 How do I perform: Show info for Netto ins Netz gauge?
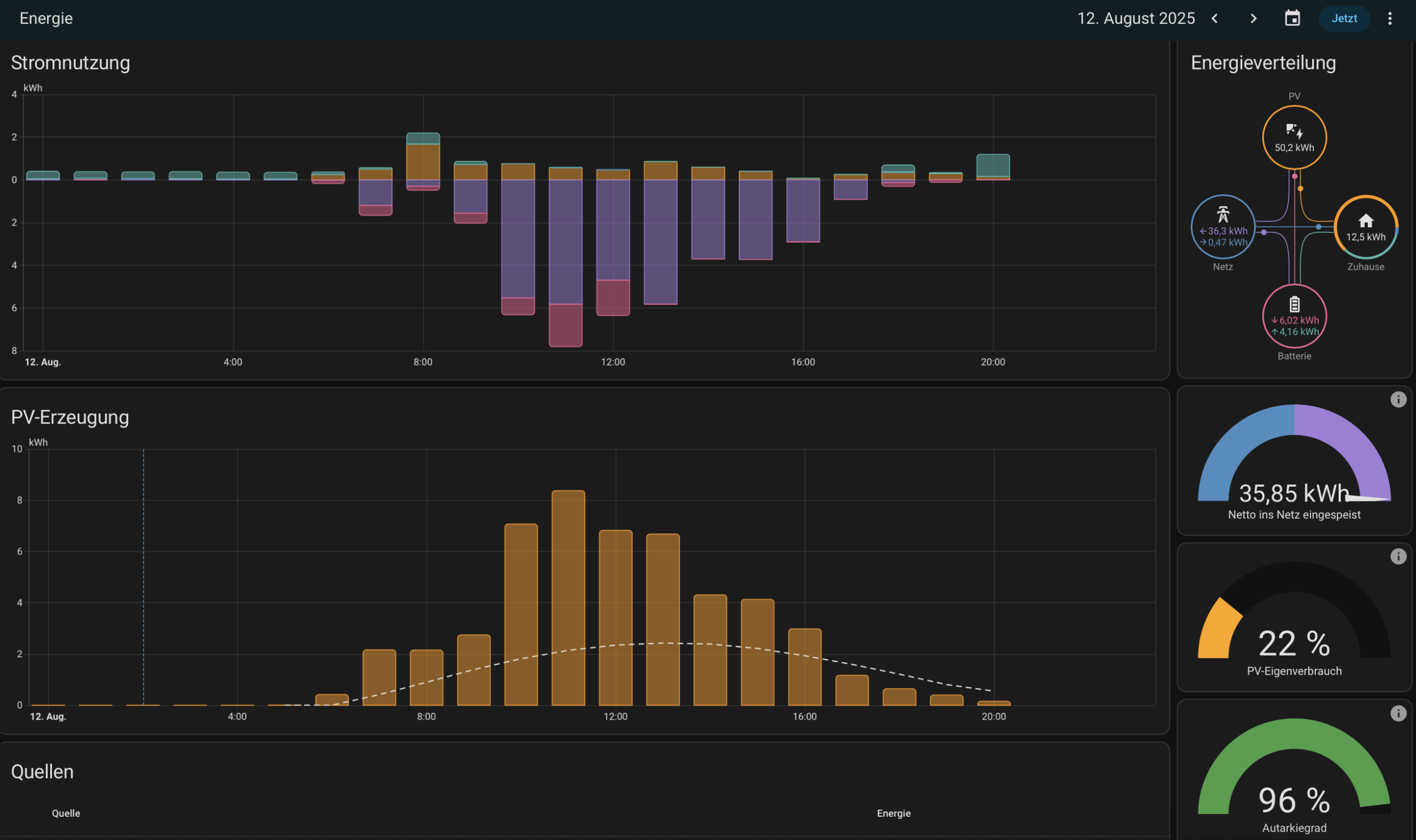[x=1398, y=400]
